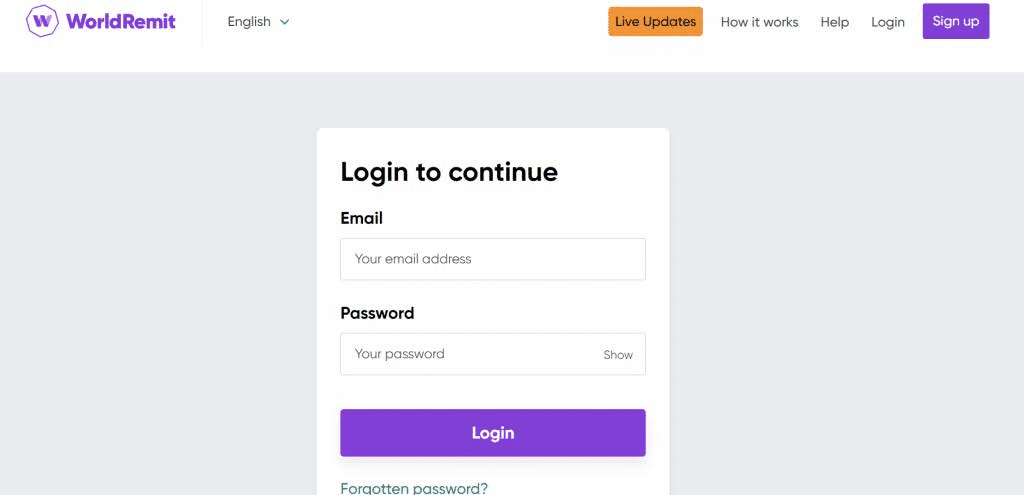Click the WorldRemit hexagon logo icon
1024x495 pixels.
tap(42, 21)
